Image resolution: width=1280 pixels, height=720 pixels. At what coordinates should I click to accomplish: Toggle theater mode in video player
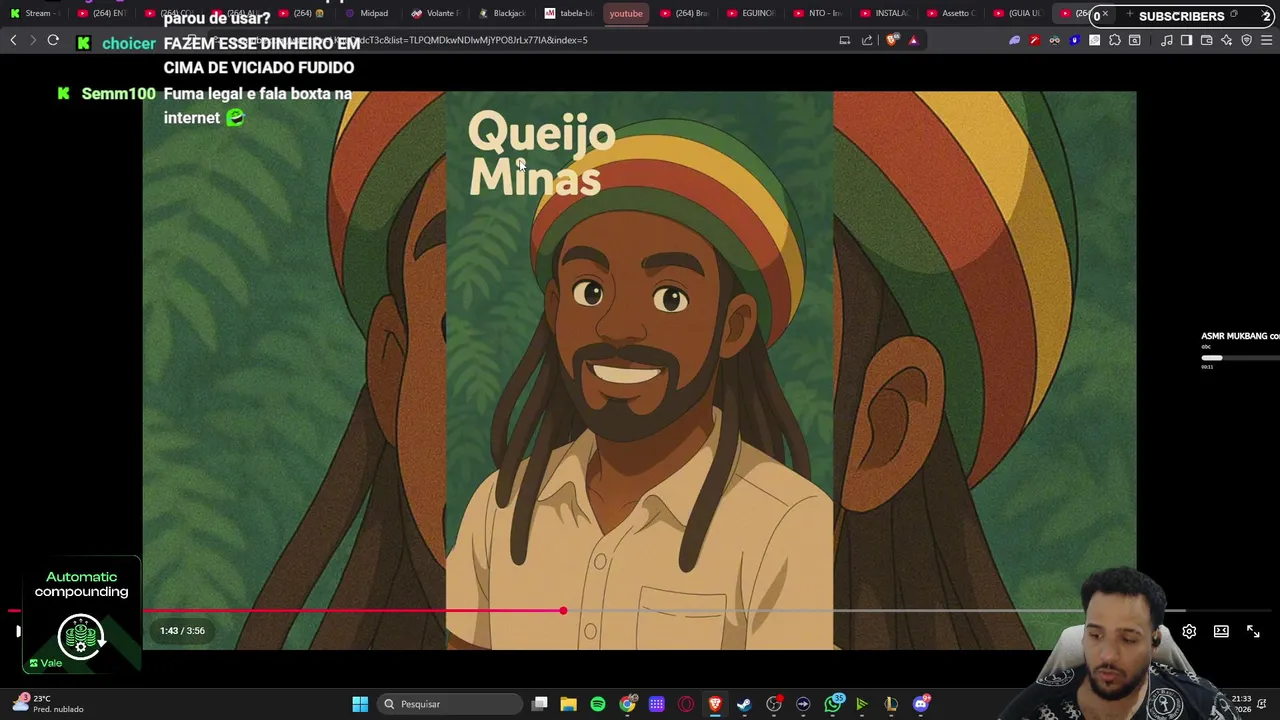click(x=1221, y=631)
